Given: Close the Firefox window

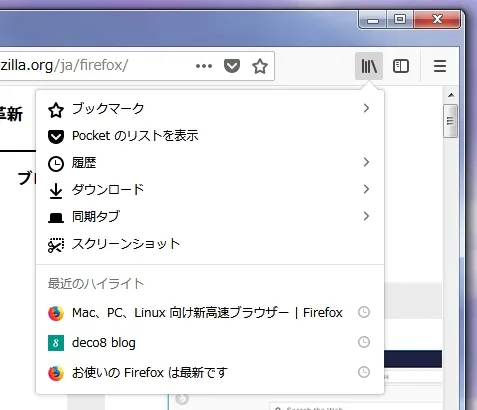Looking at the screenshot, I should tap(437, 20).
